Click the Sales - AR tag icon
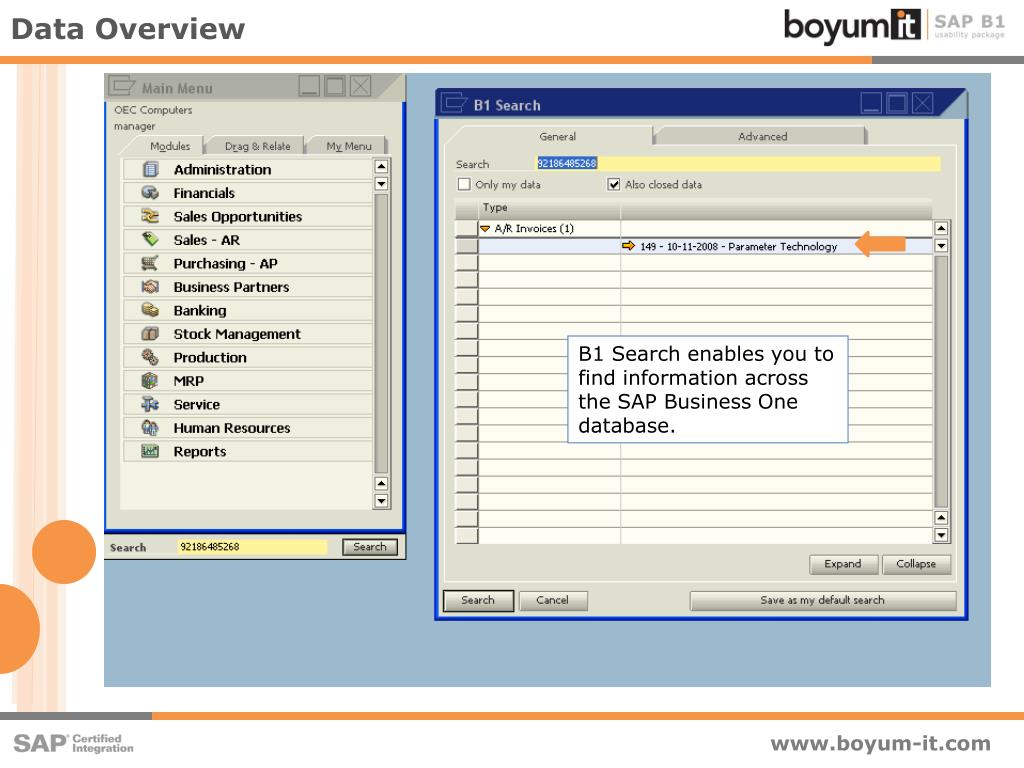The height and width of the screenshot is (768, 1024). coord(150,240)
